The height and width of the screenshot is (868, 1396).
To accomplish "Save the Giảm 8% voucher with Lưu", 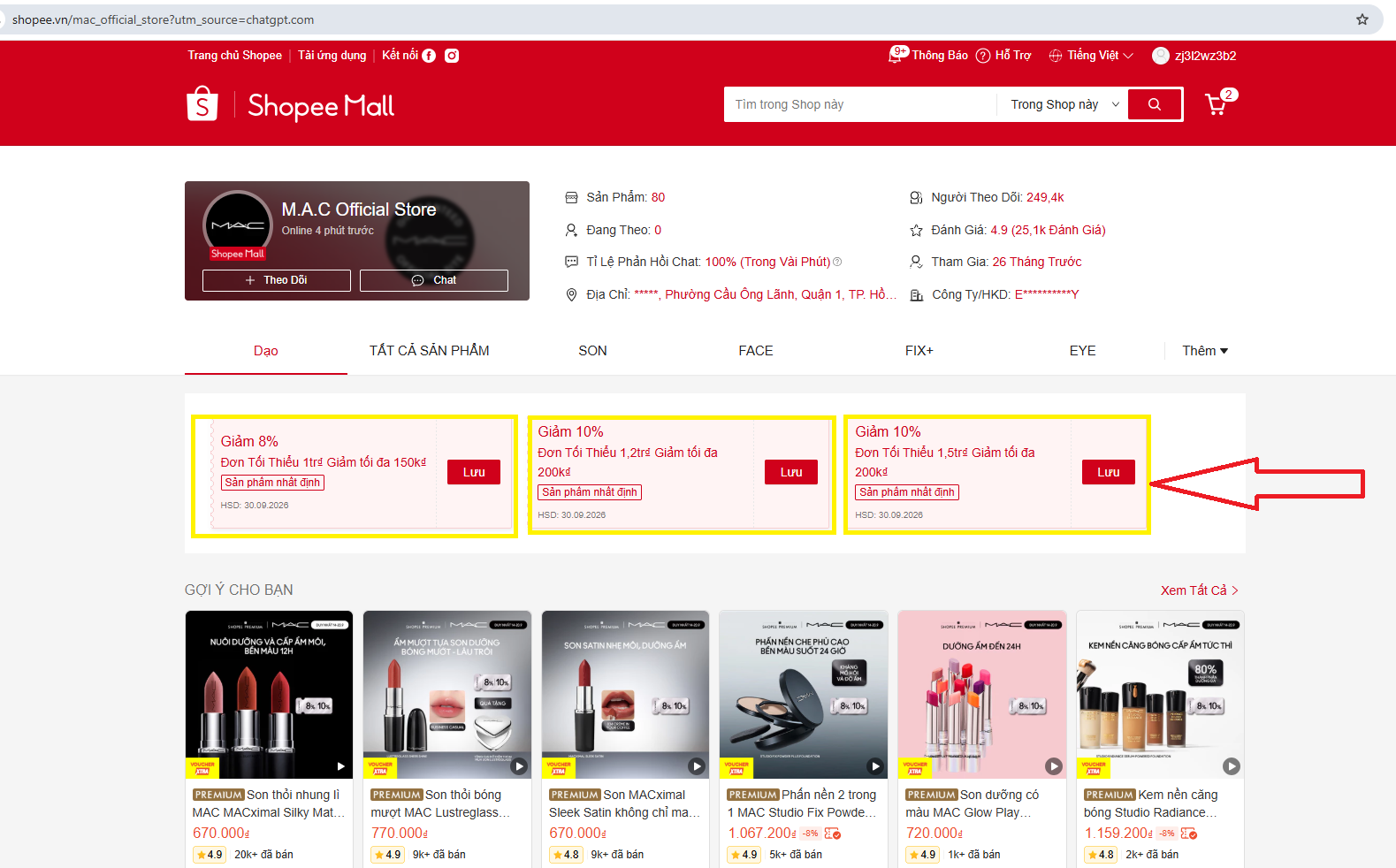I will 474,472.
